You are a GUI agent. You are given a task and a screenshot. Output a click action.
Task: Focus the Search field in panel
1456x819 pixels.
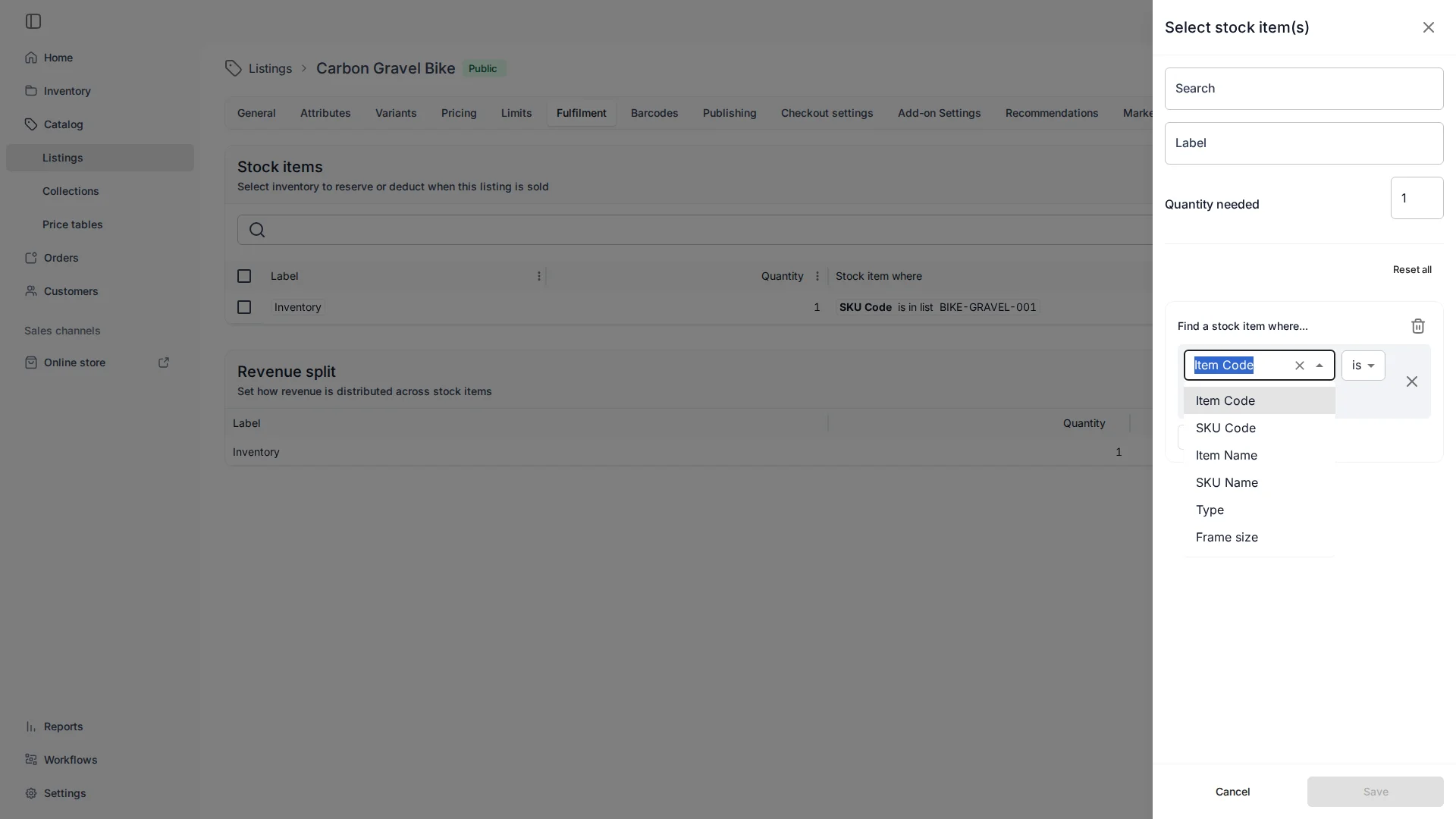[x=1304, y=89]
